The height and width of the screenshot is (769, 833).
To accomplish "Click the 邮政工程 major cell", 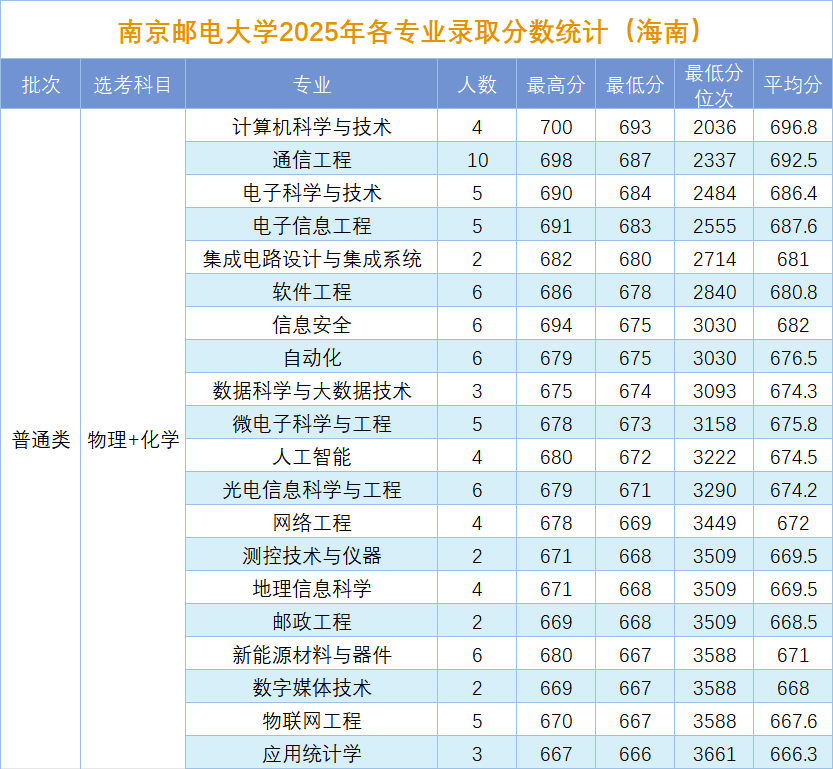I will (311, 621).
